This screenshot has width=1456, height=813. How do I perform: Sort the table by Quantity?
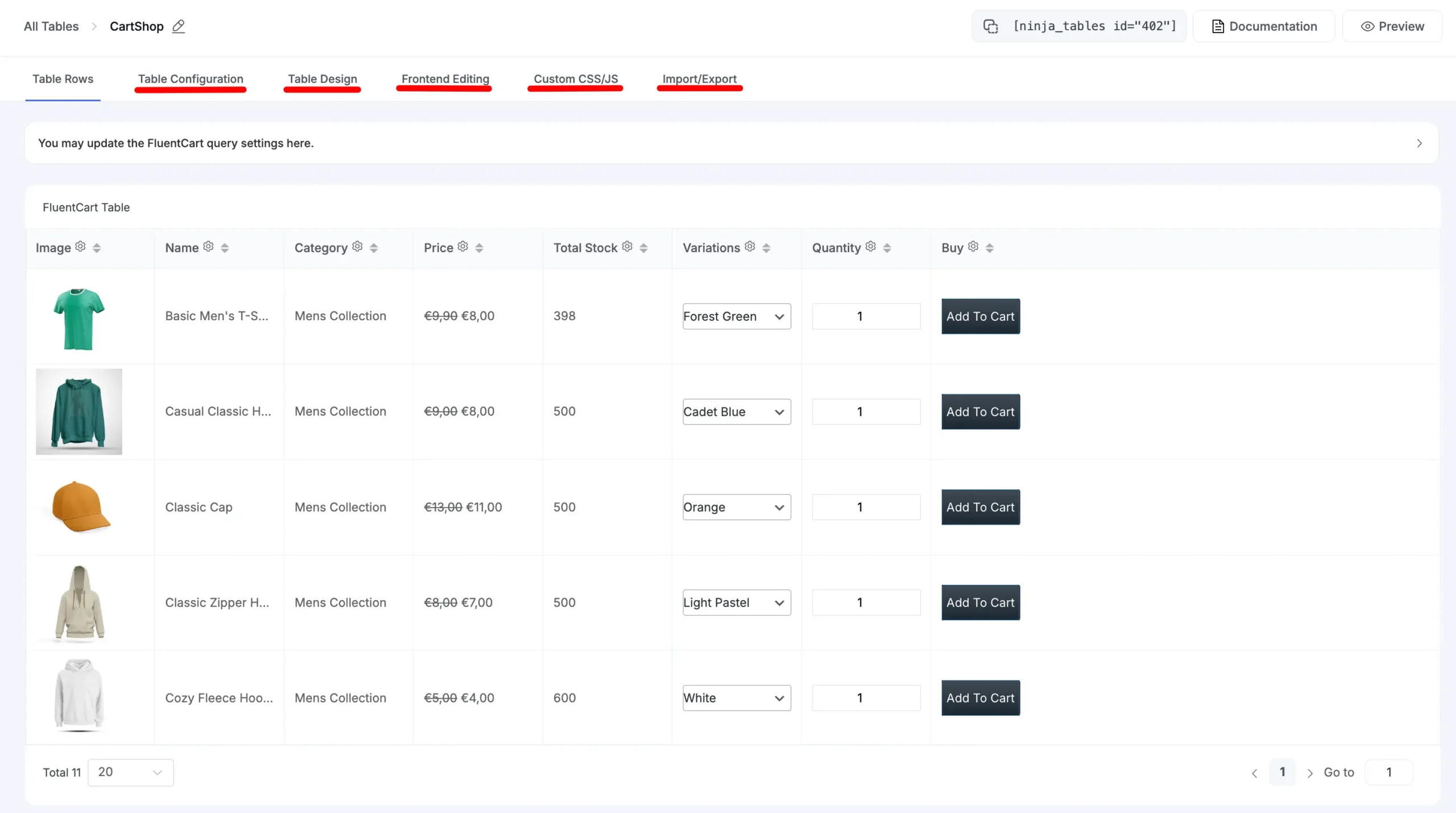886,247
